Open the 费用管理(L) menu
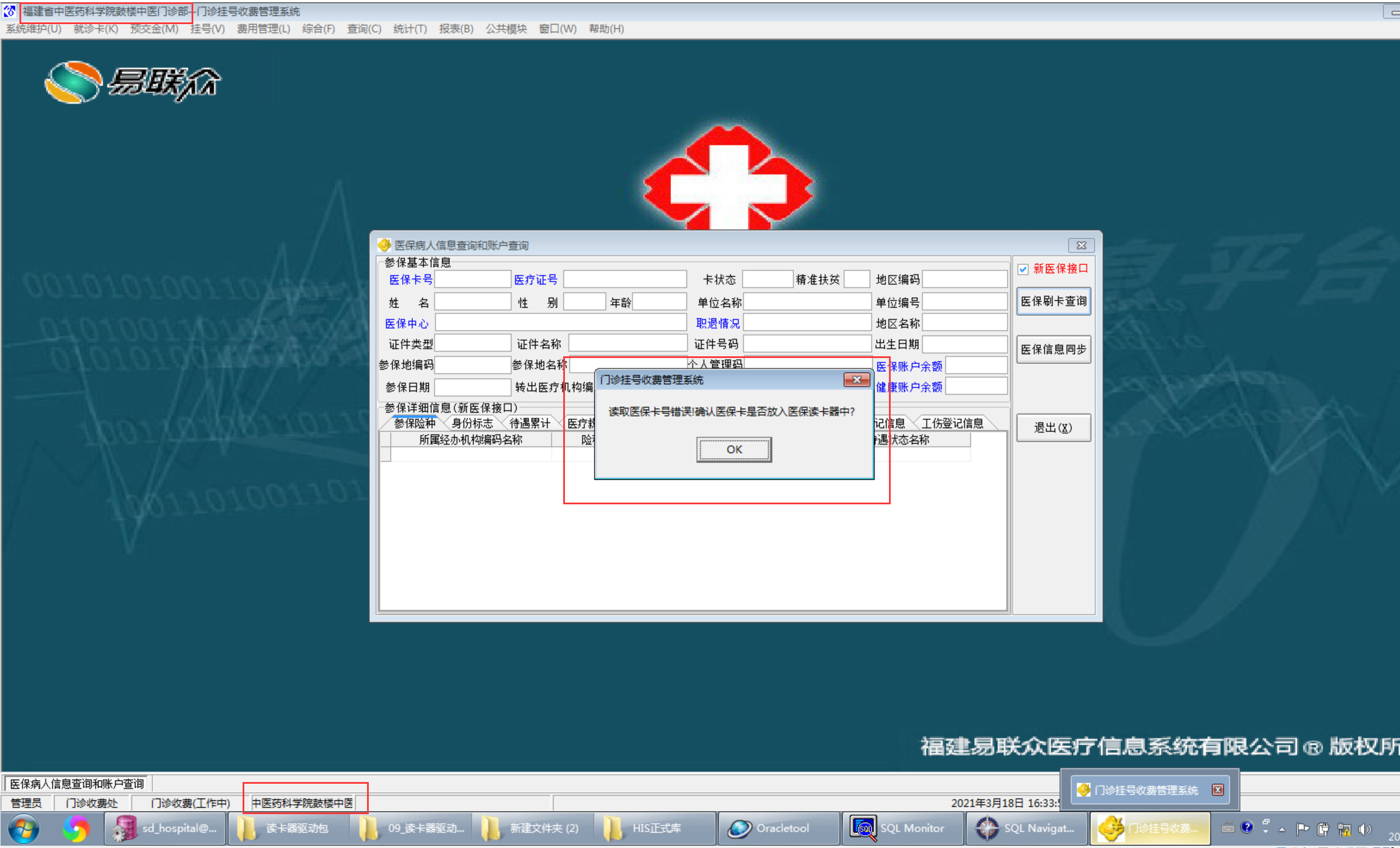This screenshot has width=1400, height=848. point(263,29)
